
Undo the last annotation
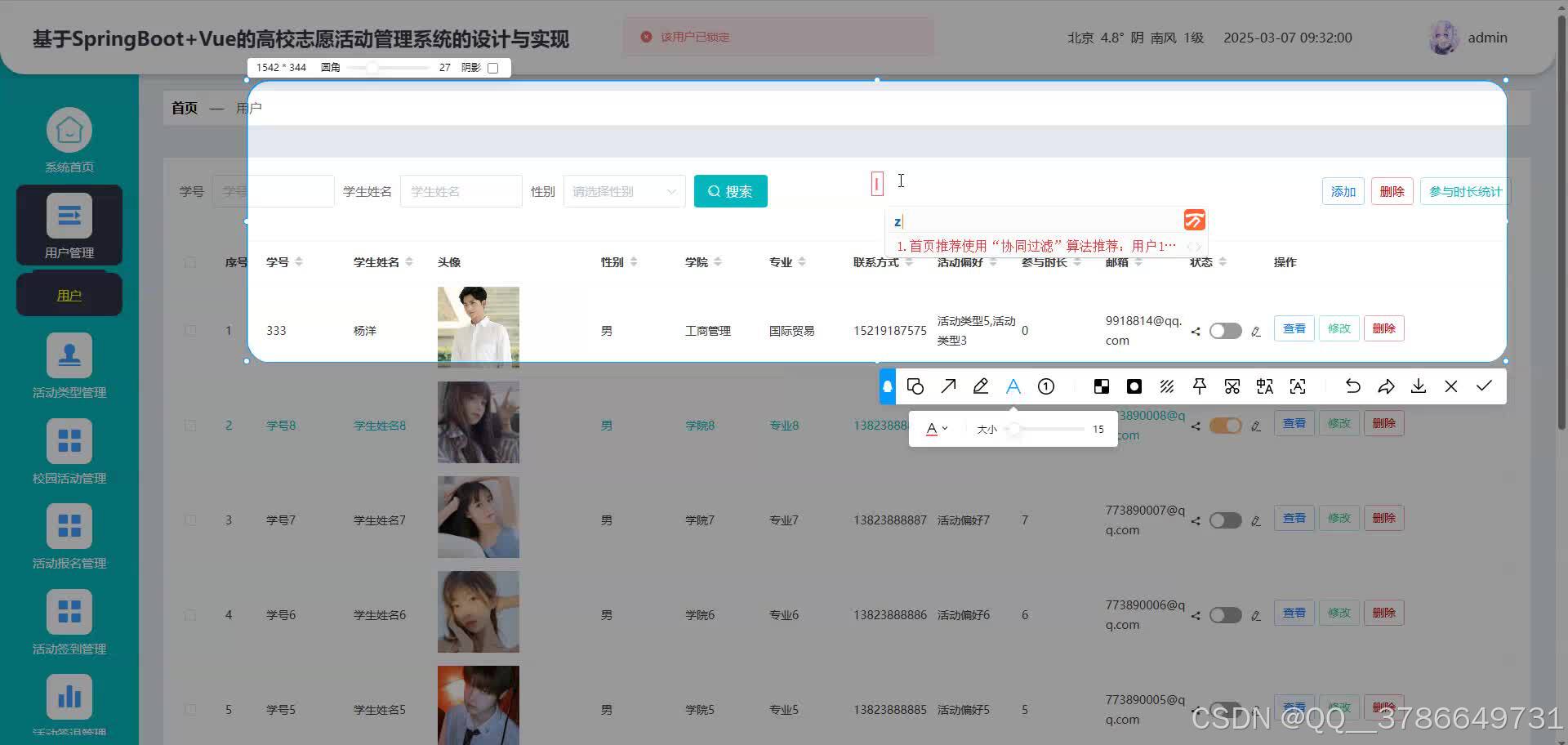[1353, 386]
